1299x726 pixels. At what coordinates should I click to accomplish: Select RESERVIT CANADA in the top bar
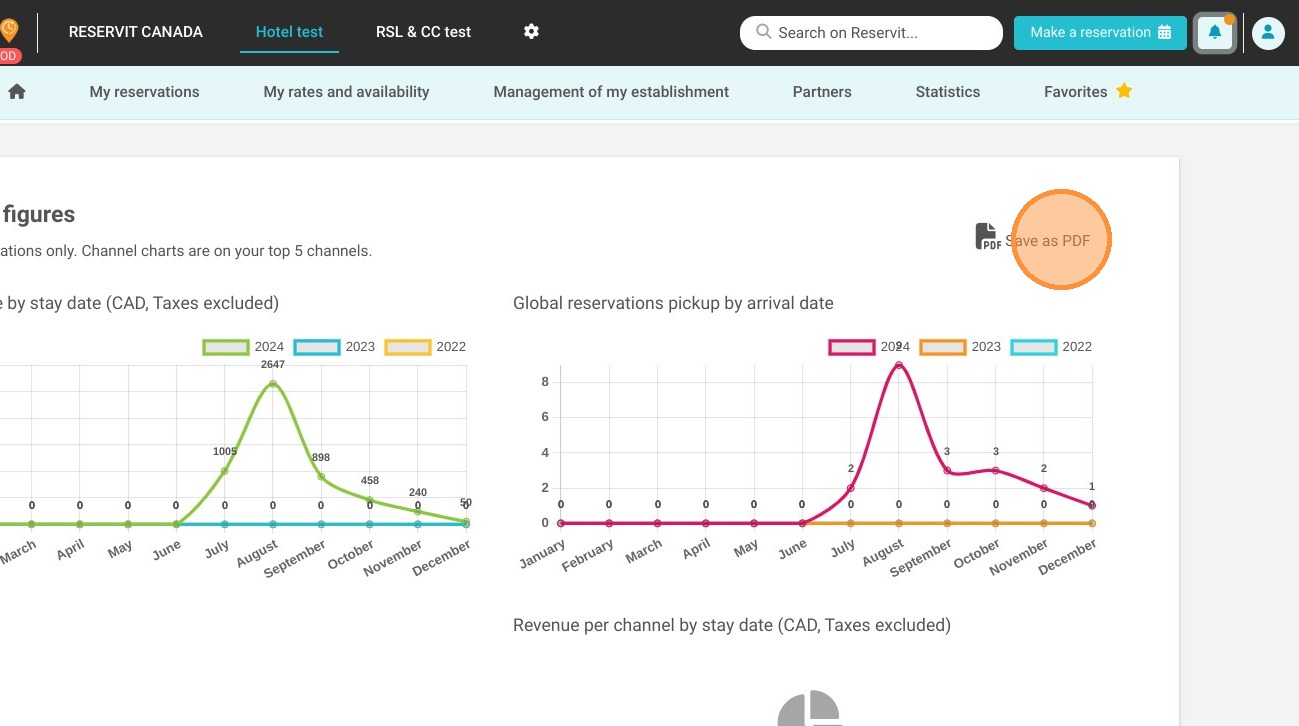click(x=136, y=32)
